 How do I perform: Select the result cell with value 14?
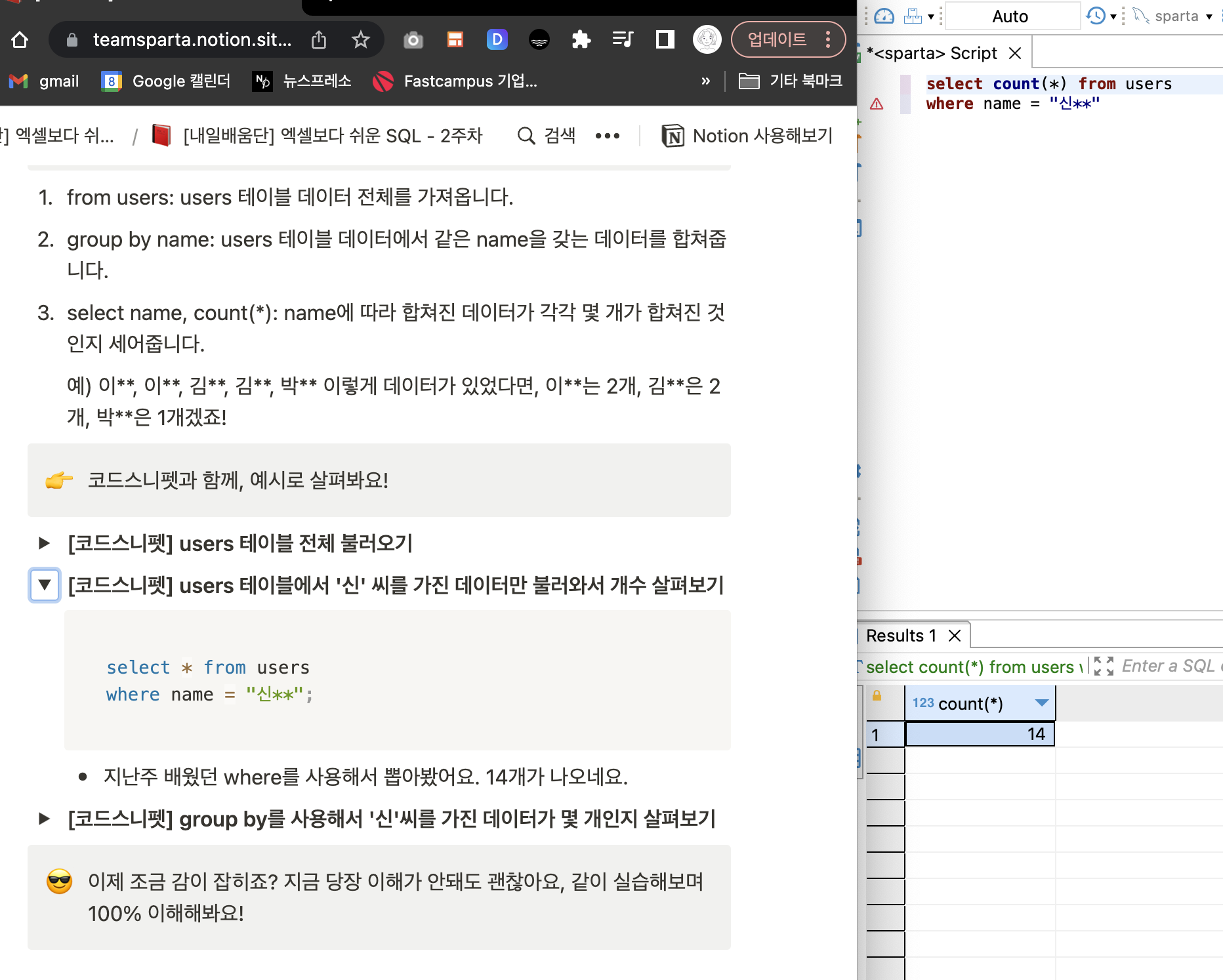(980, 734)
